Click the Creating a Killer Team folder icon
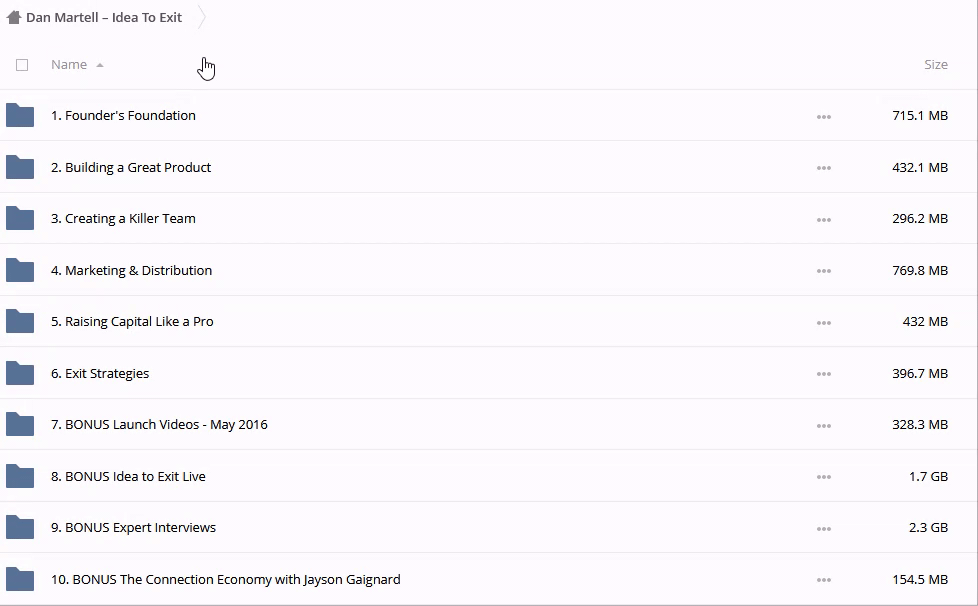The height and width of the screenshot is (606, 978). pos(20,219)
